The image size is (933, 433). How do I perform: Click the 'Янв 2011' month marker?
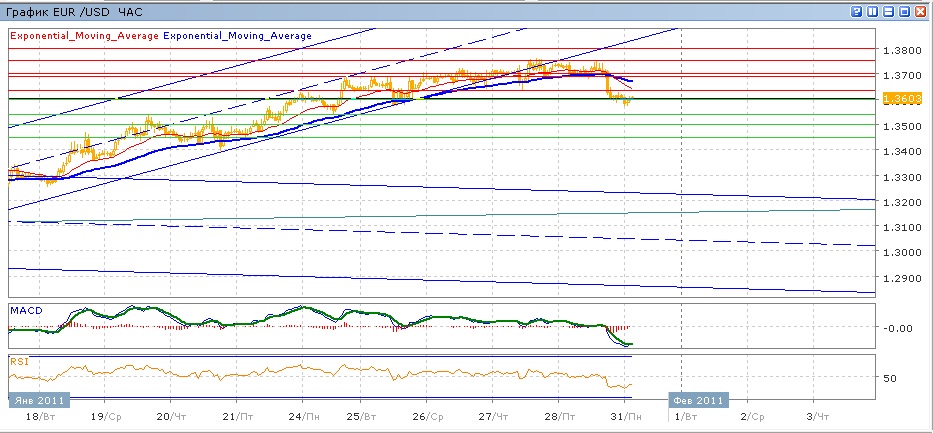[x=39, y=400]
